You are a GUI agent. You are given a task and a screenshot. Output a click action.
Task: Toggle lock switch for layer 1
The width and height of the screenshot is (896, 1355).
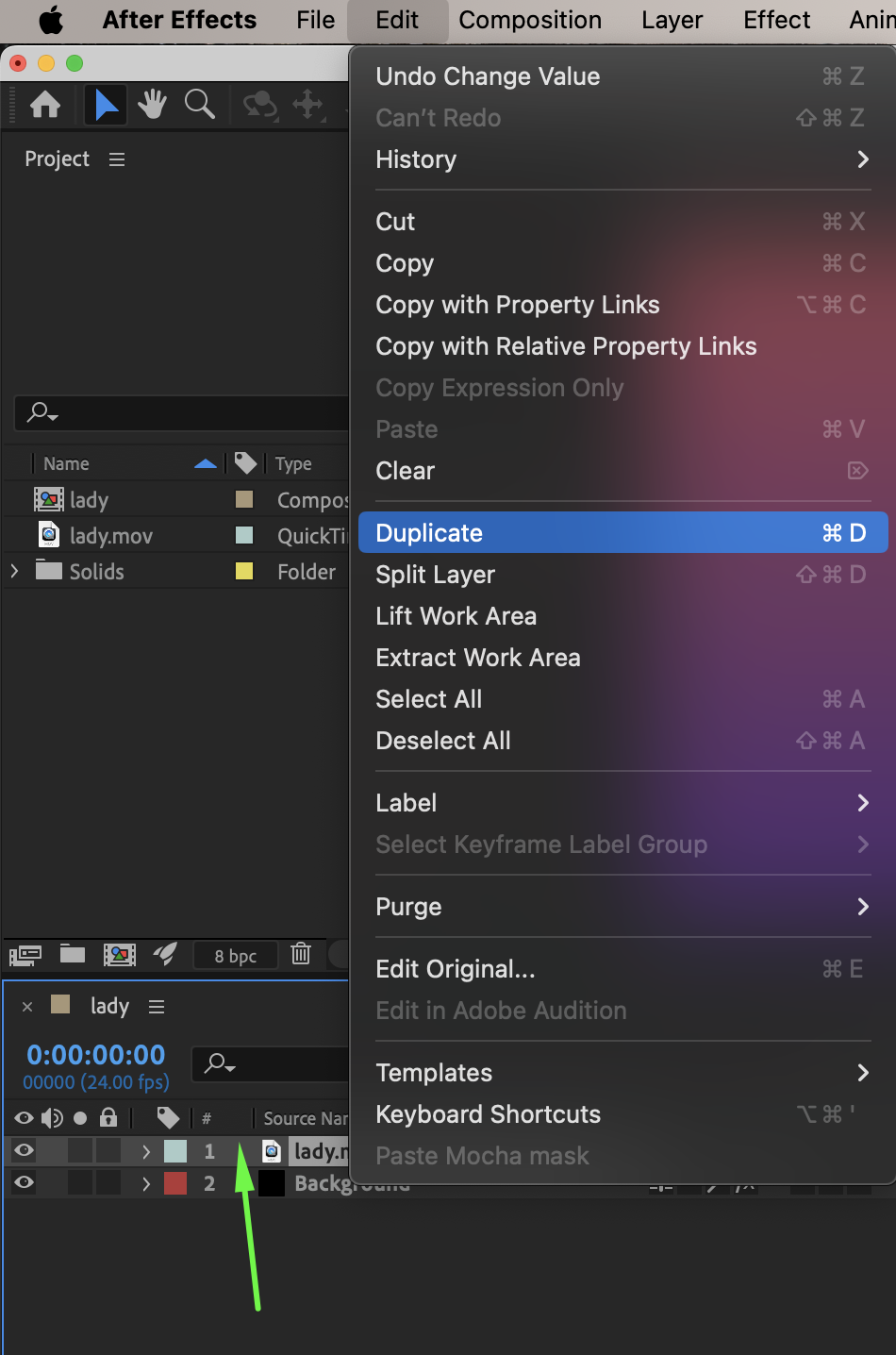(108, 1150)
